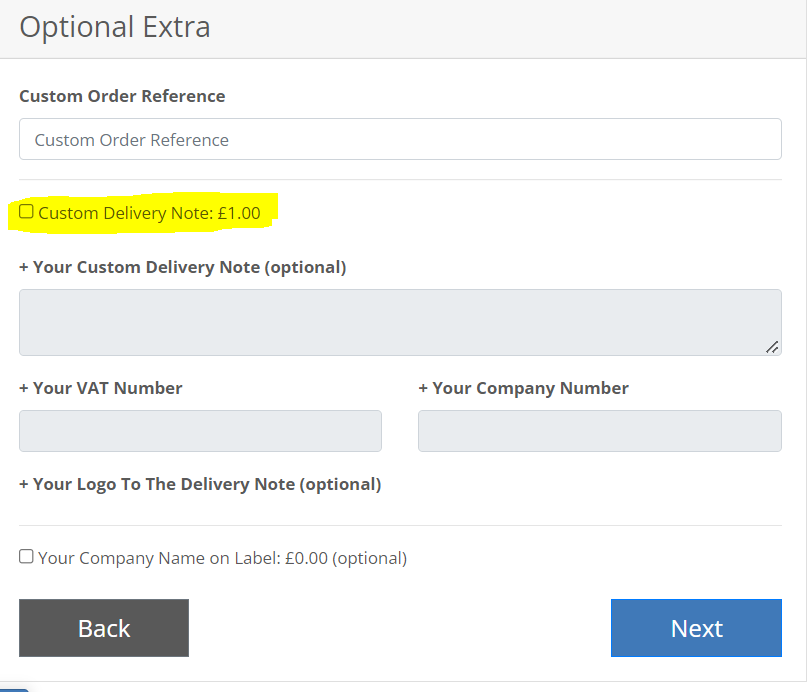Click the partially visible blue widget below Back
This screenshot has width=809, height=692.
coord(14,689)
